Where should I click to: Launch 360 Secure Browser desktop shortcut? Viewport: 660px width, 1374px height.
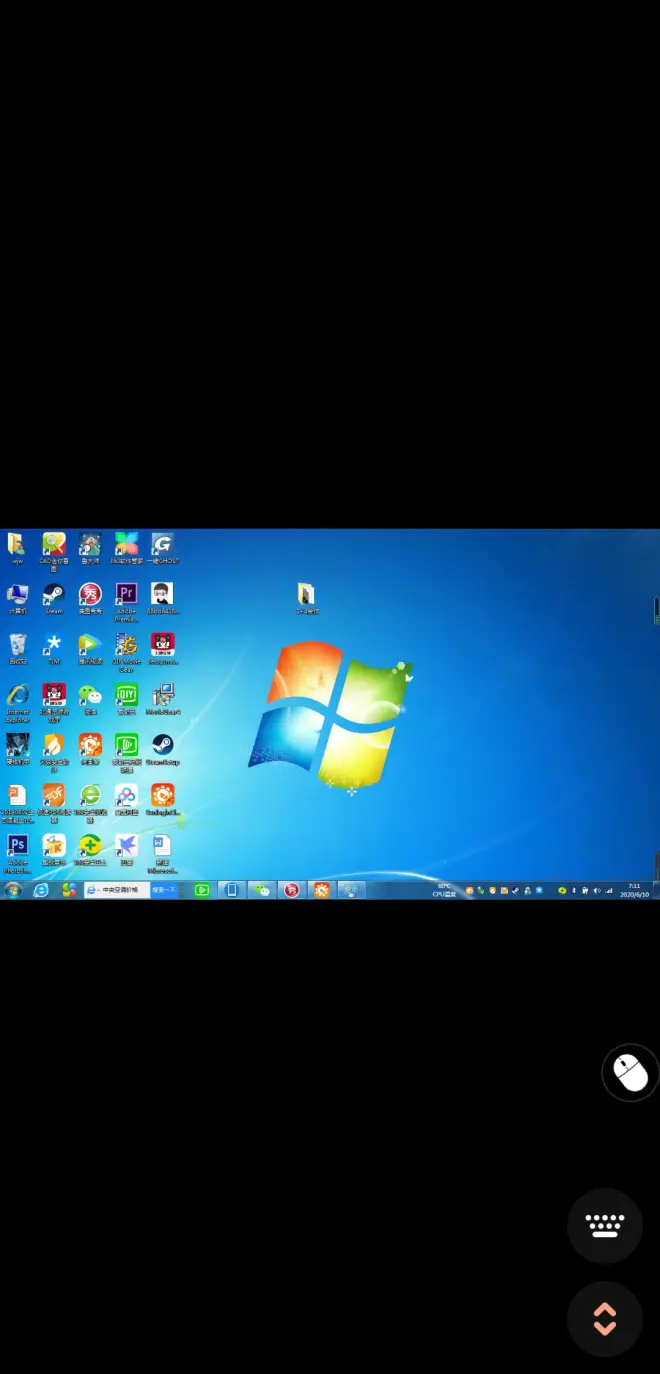point(90,802)
